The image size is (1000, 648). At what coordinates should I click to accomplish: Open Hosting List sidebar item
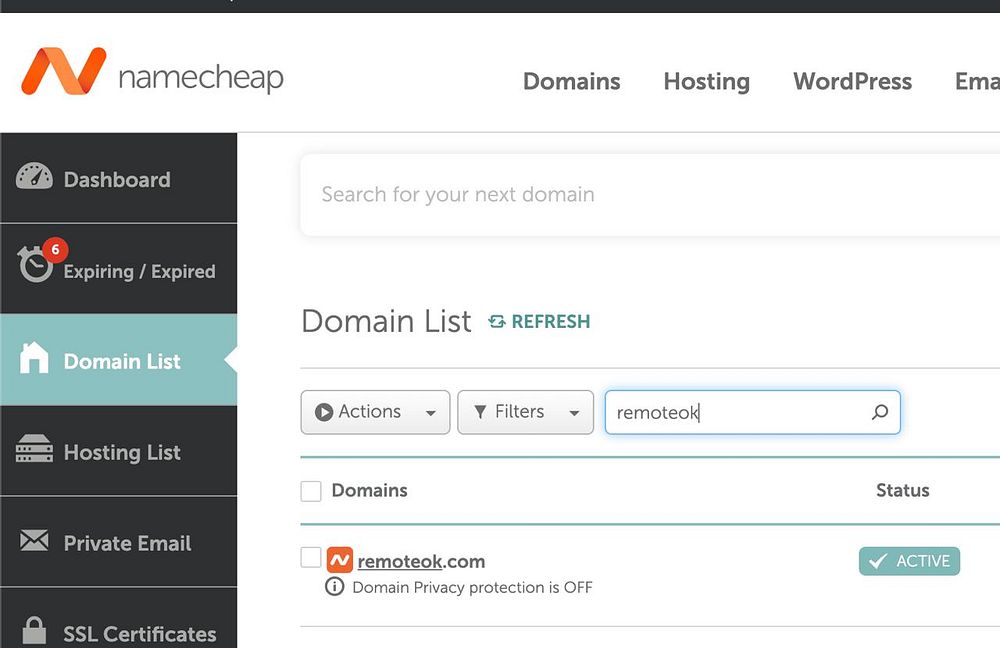click(119, 451)
